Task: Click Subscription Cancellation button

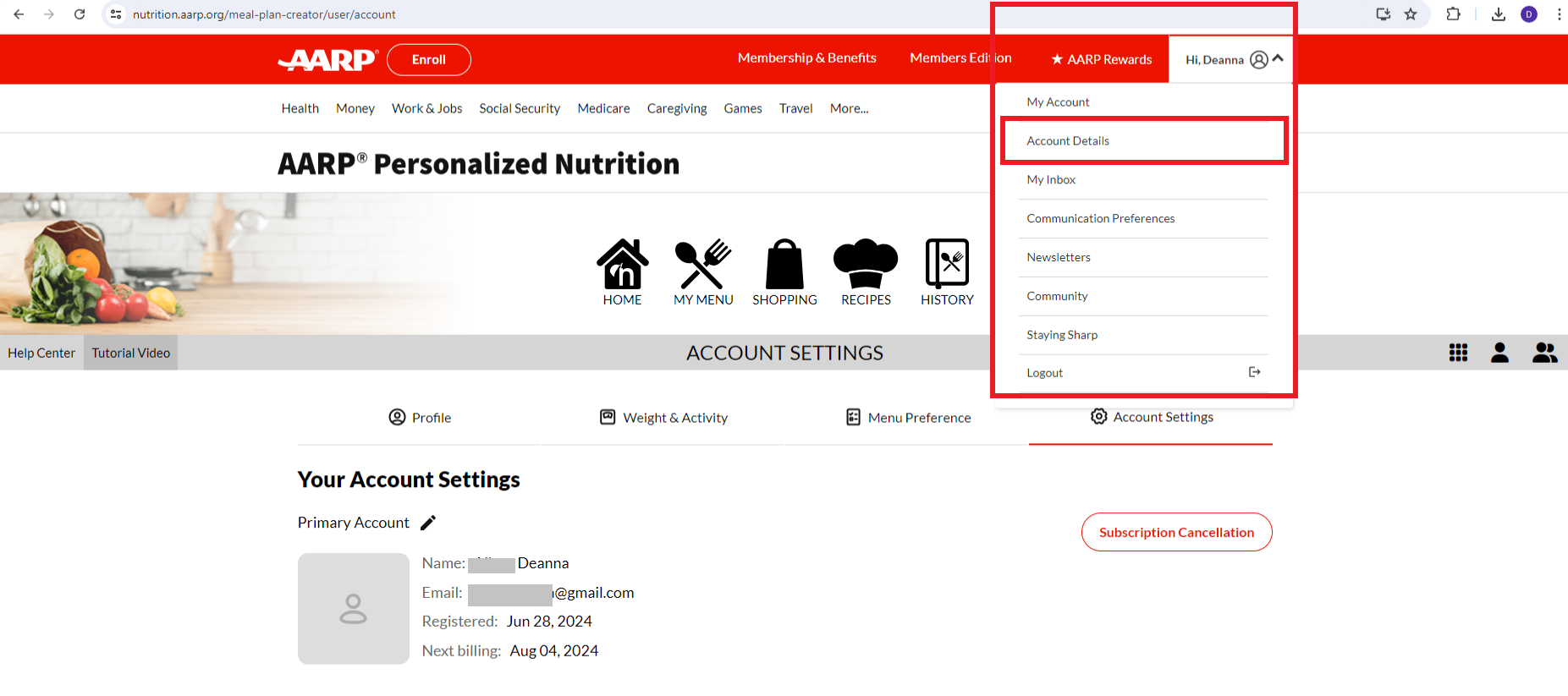Action: point(1177,532)
